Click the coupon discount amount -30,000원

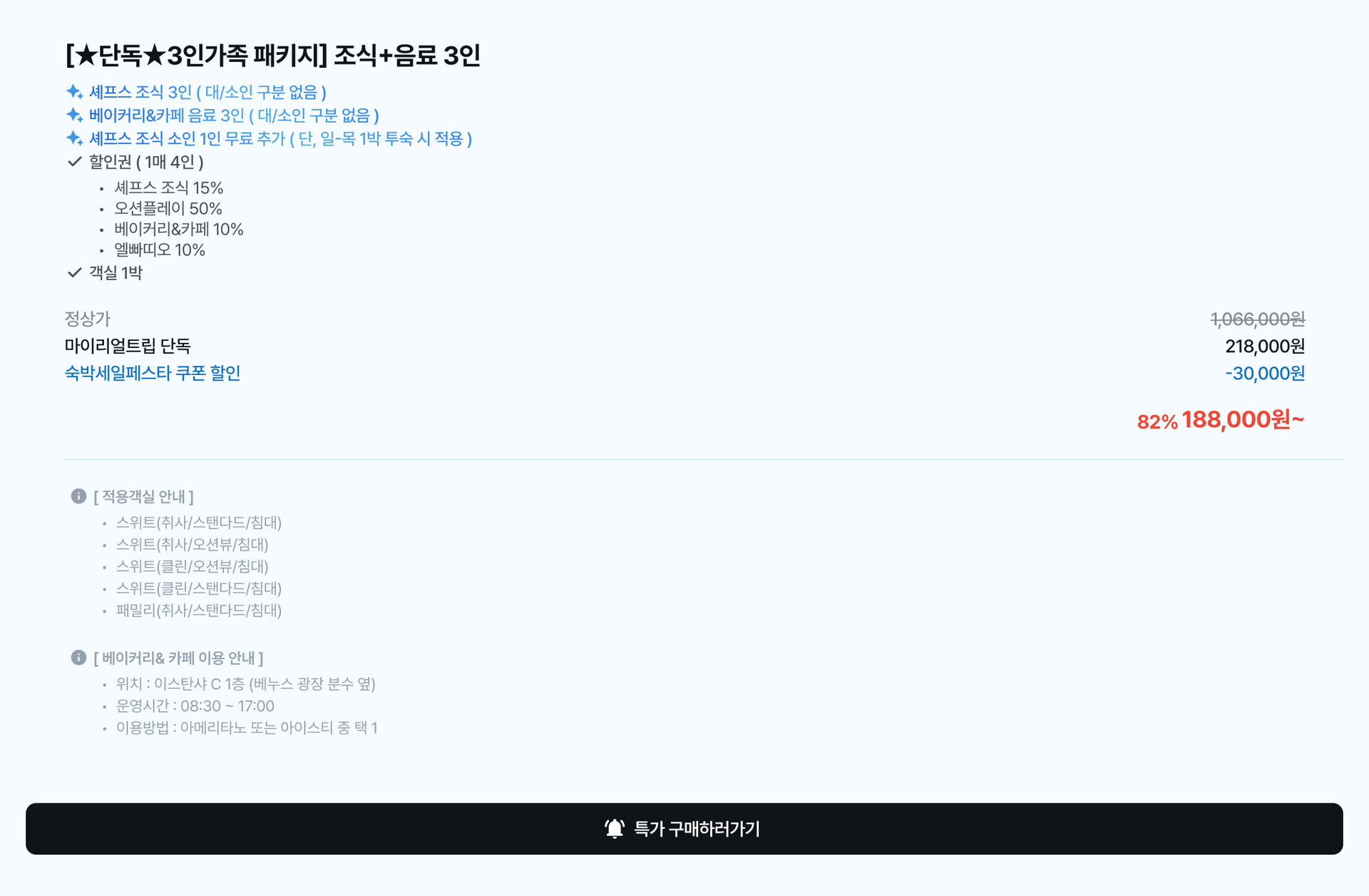[1265, 373]
